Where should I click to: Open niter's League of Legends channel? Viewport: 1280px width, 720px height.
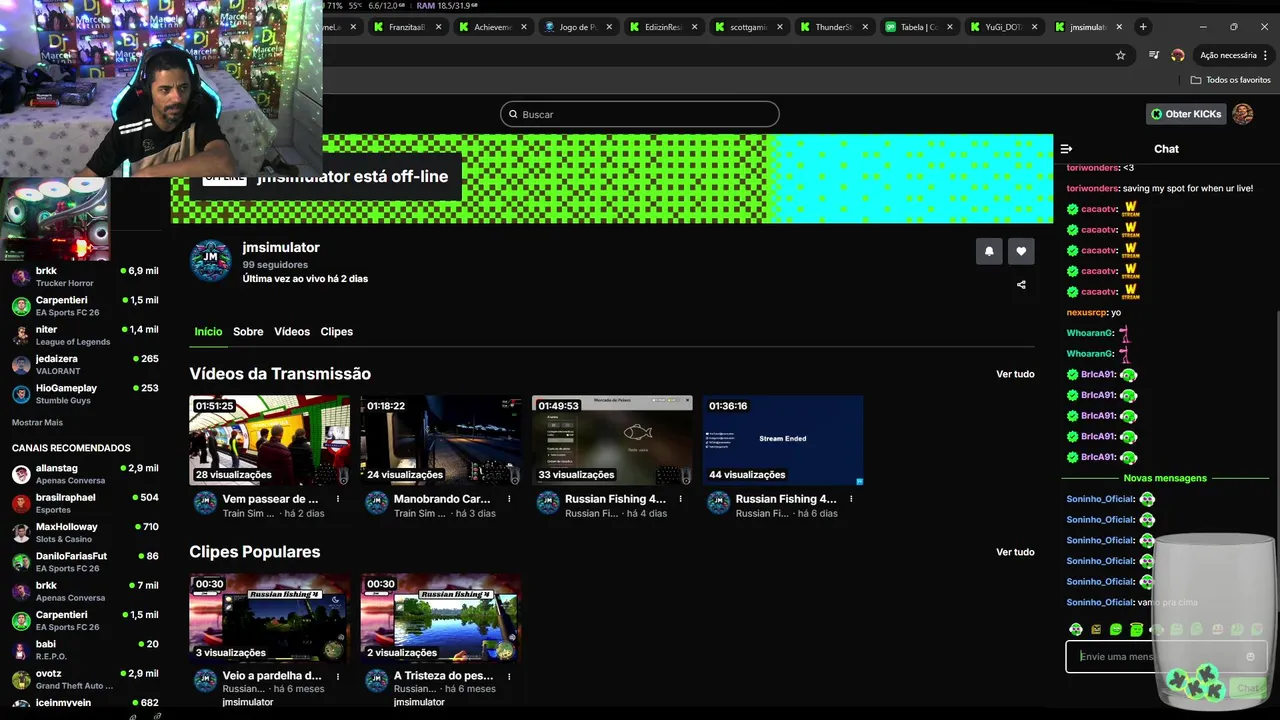coord(85,335)
